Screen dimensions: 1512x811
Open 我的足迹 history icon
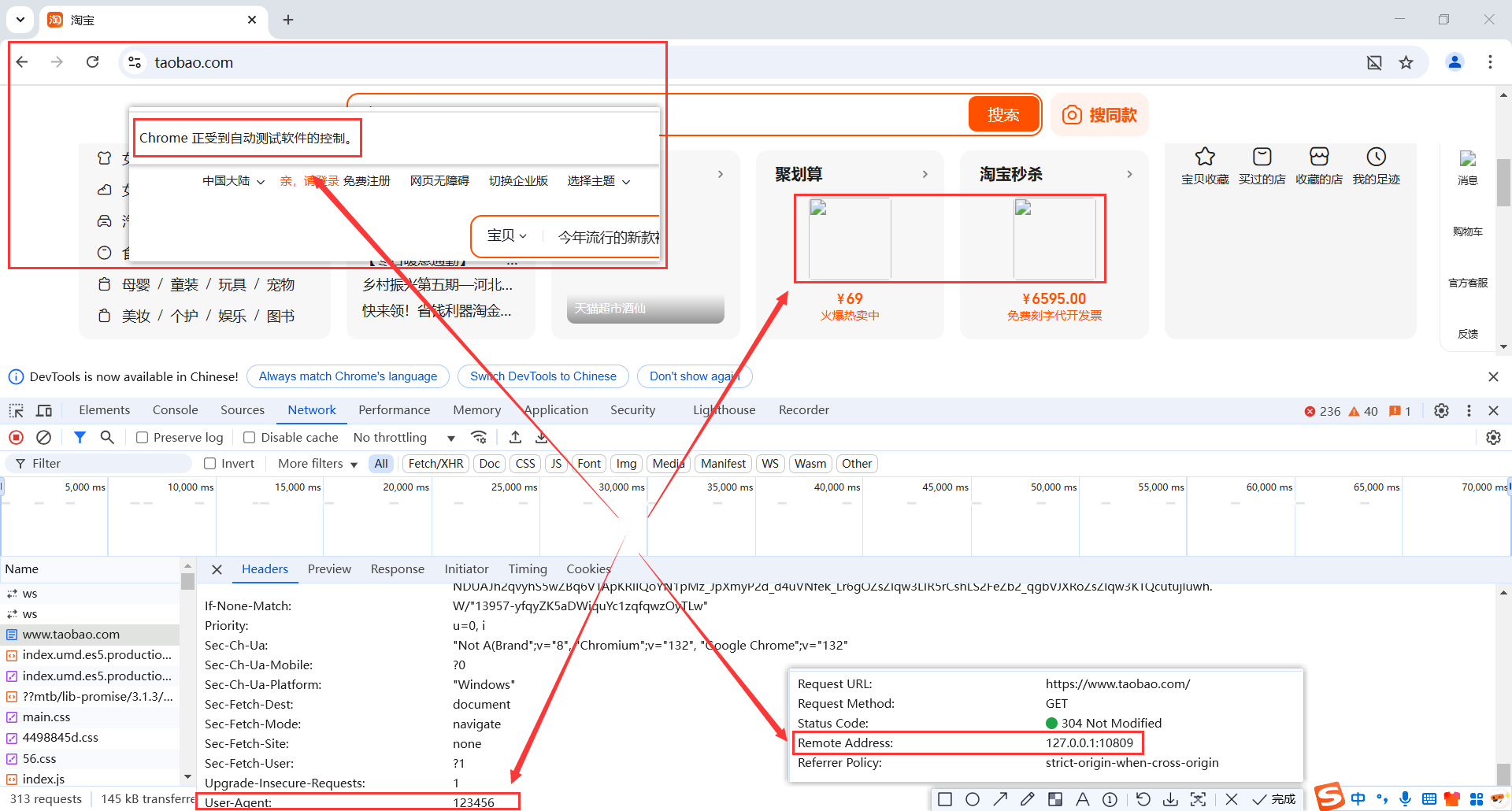1376,157
